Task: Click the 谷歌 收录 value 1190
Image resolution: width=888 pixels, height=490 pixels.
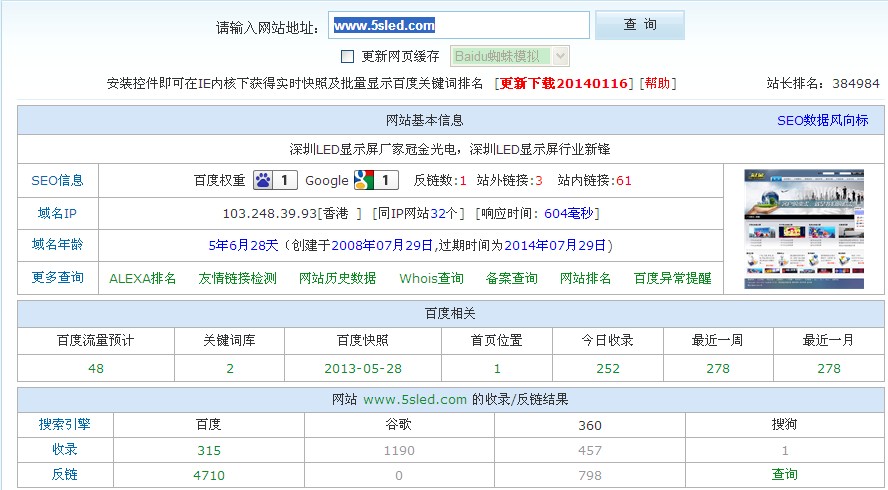Action: [x=399, y=450]
